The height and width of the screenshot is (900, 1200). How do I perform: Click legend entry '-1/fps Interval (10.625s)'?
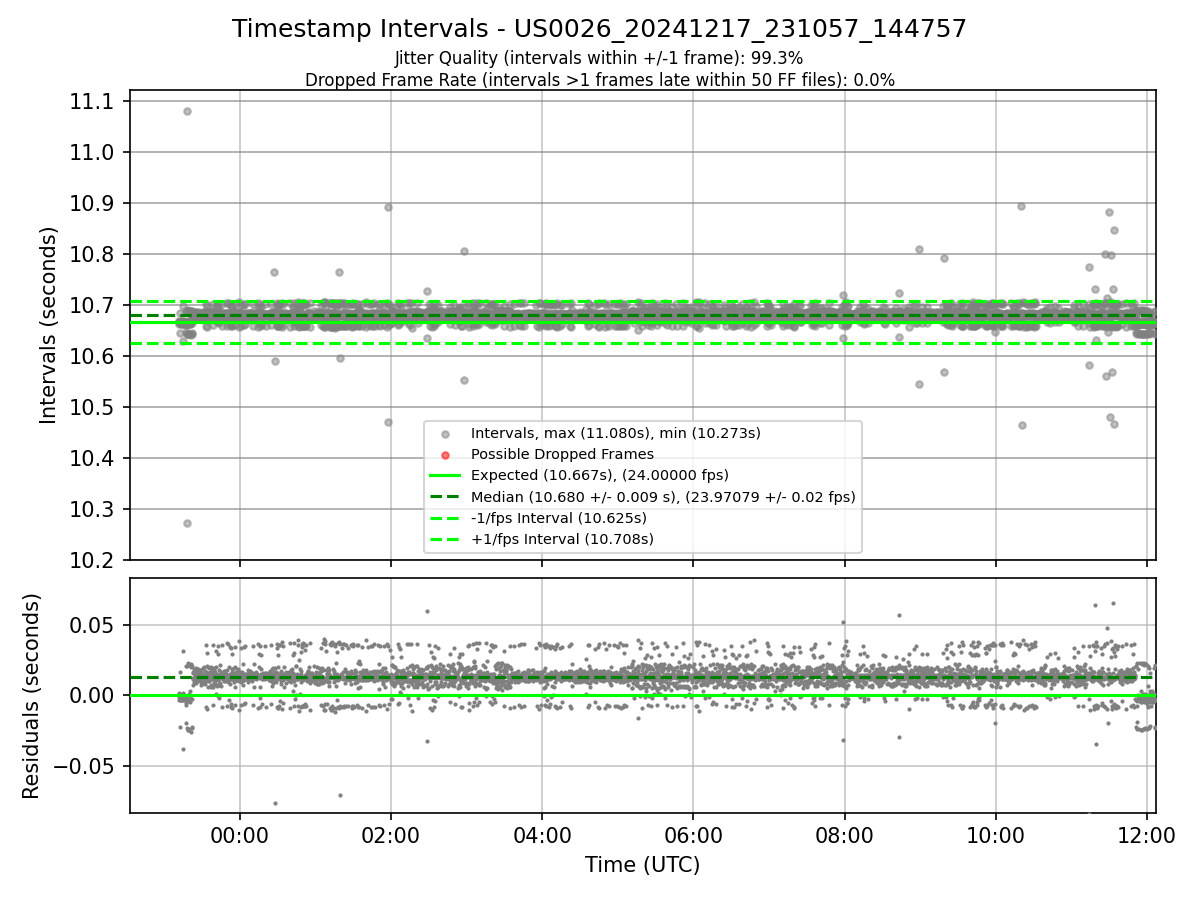pyautogui.click(x=558, y=518)
